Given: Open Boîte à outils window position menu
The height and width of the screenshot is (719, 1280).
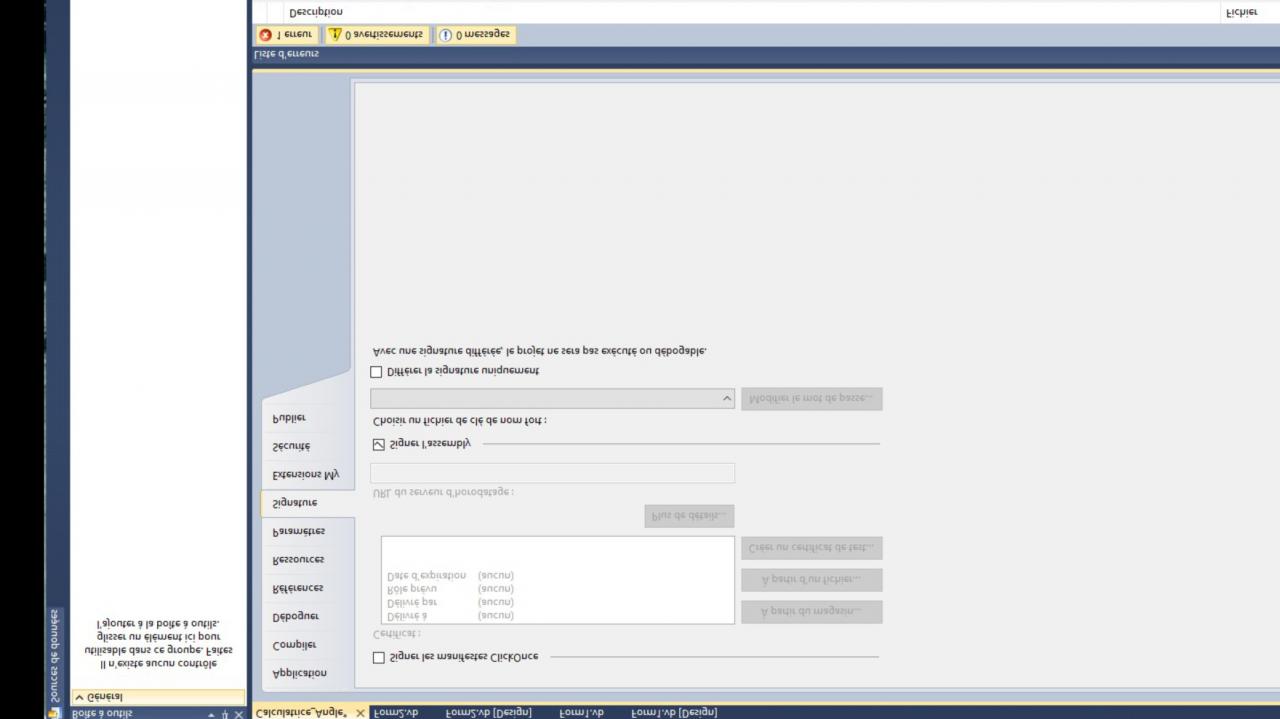Looking at the screenshot, I should tap(211, 714).
